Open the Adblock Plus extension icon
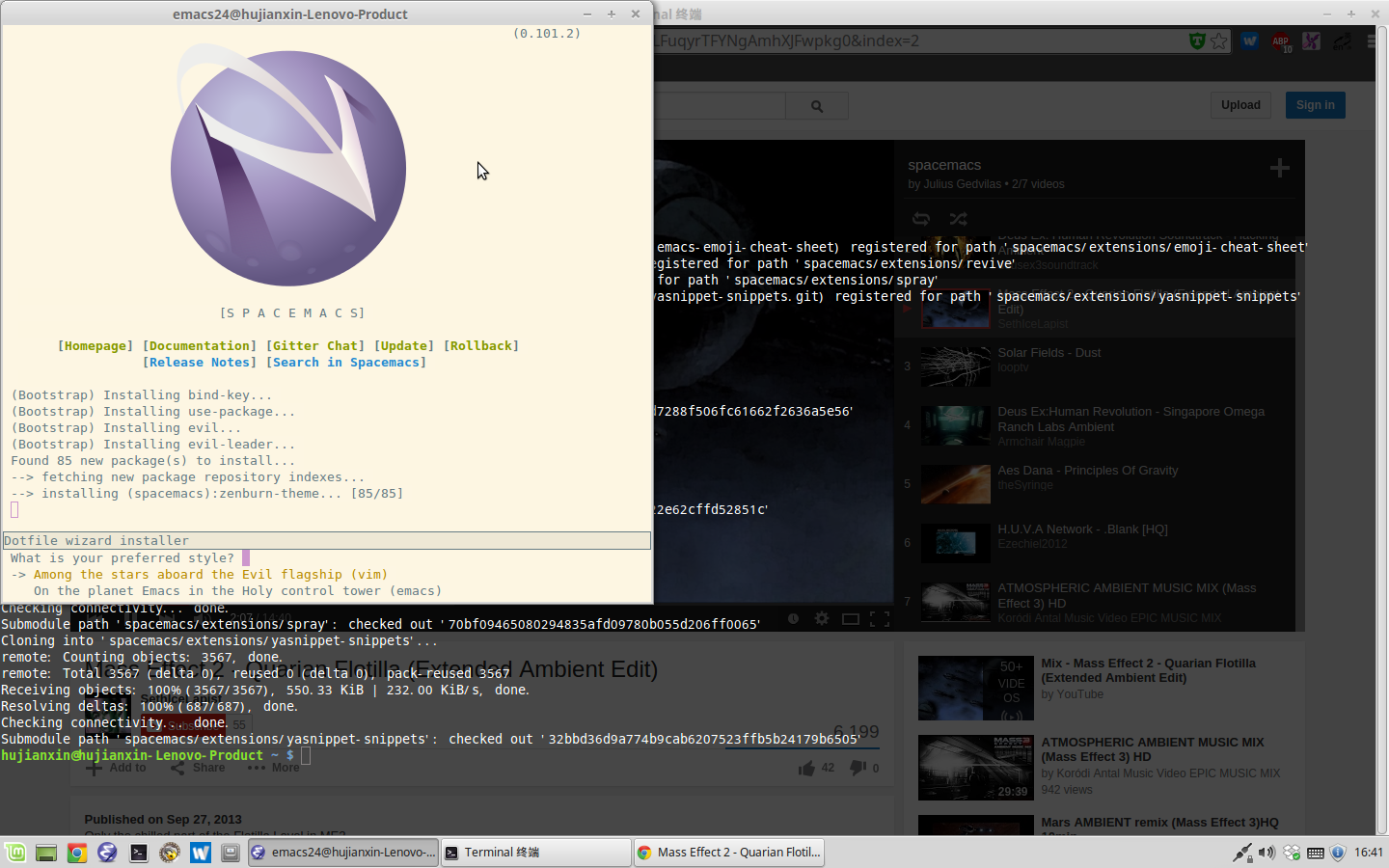The height and width of the screenshot is (868, 1389). tap(1281, 41)
